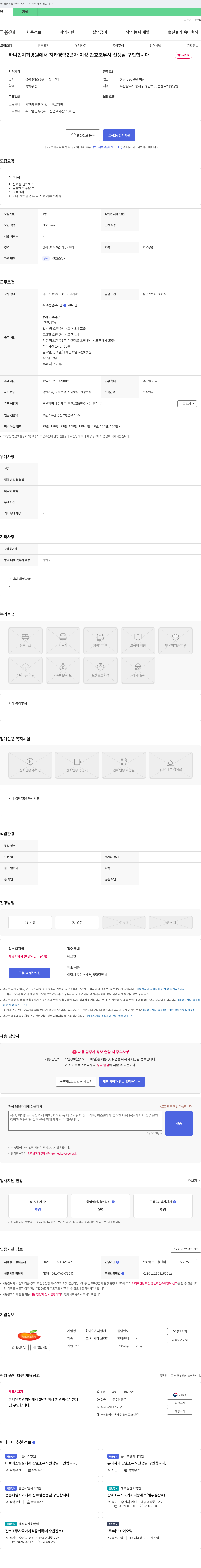Click the 관심기업 star button
The image size is (201, 1568).
[x=19, y=1348]
